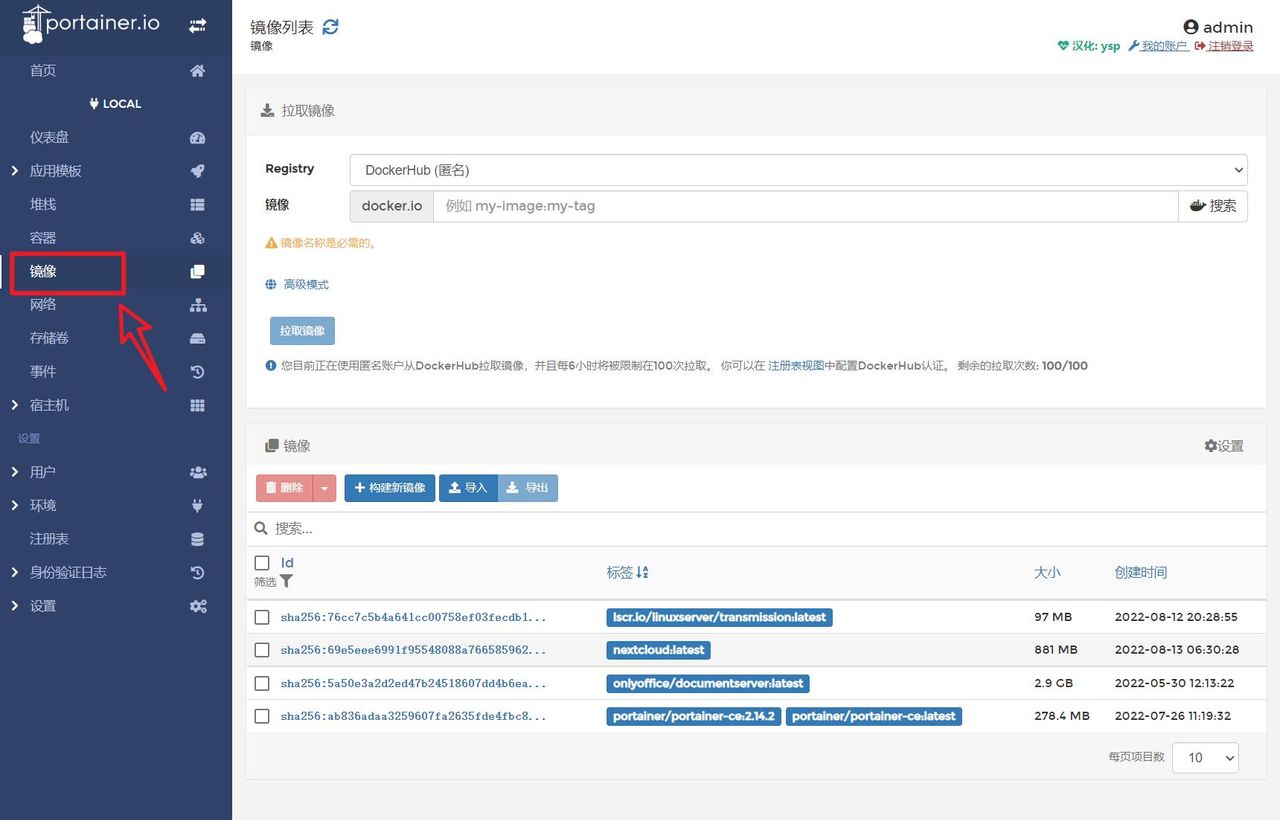This screenshot has width=1280, height=820.
Task: Open the 我的账户 link
Action: (1158, 46)
